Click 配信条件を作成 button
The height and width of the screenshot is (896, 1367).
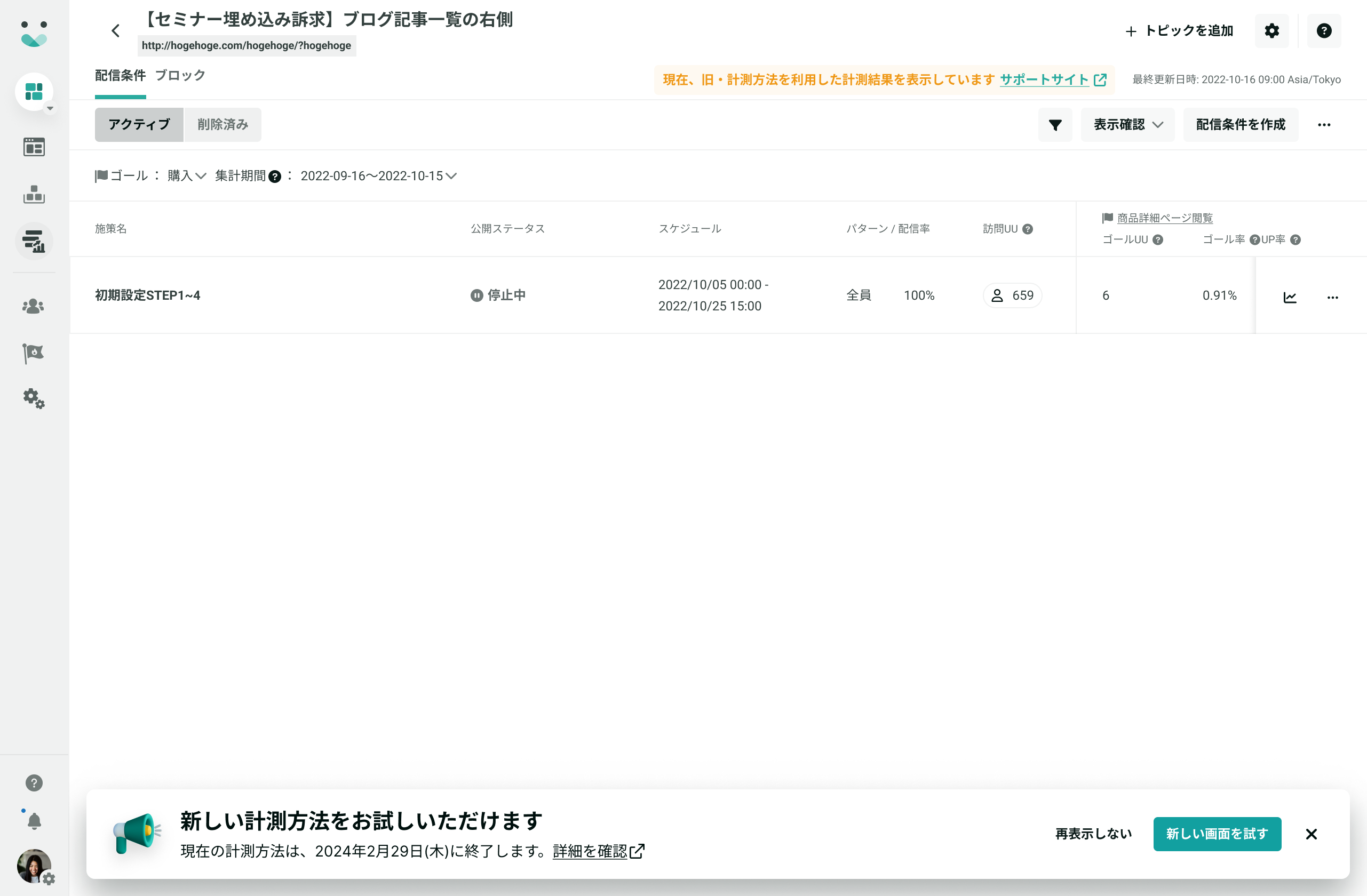1240,125
